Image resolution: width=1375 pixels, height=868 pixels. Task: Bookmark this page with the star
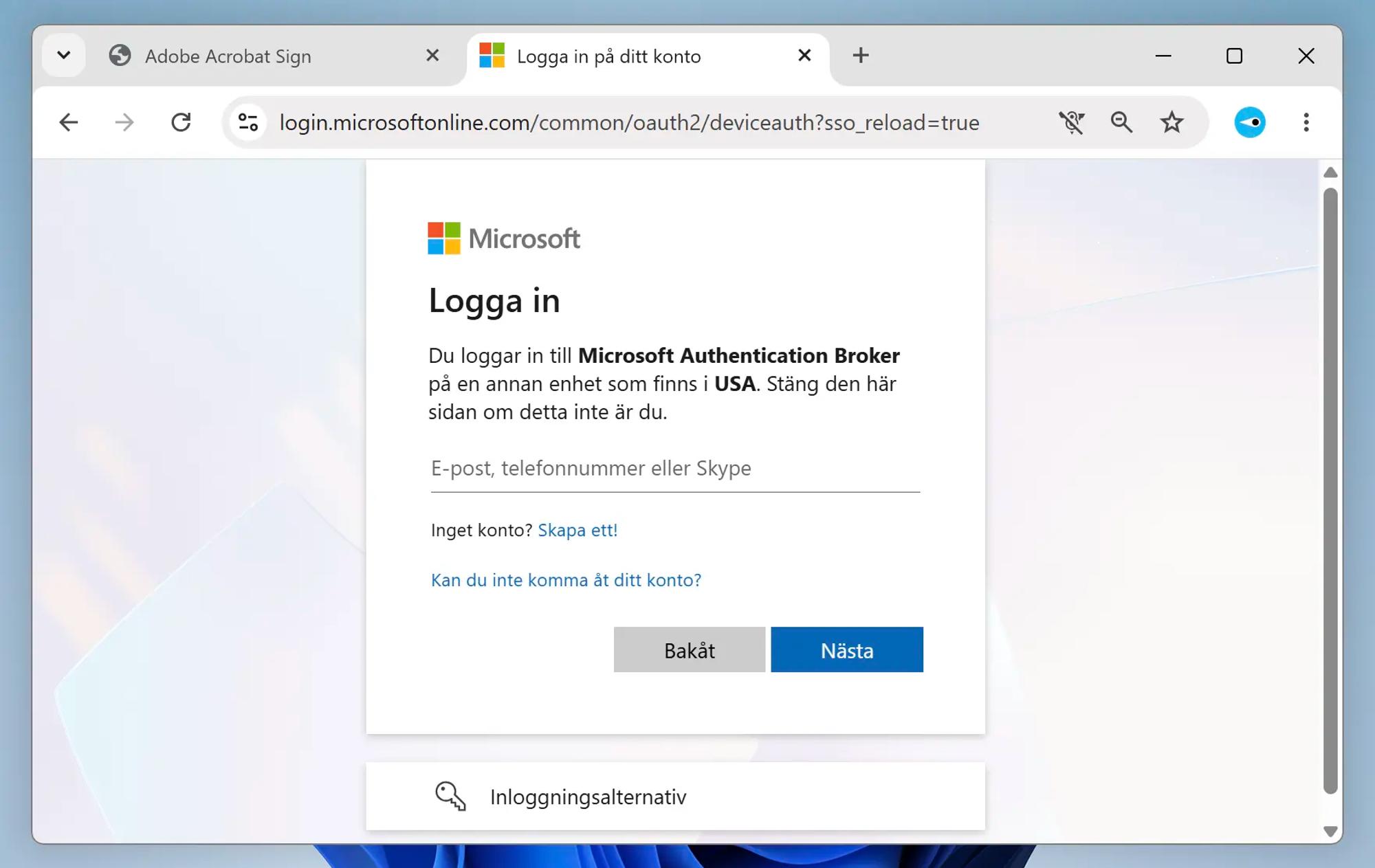[1171, 122]
